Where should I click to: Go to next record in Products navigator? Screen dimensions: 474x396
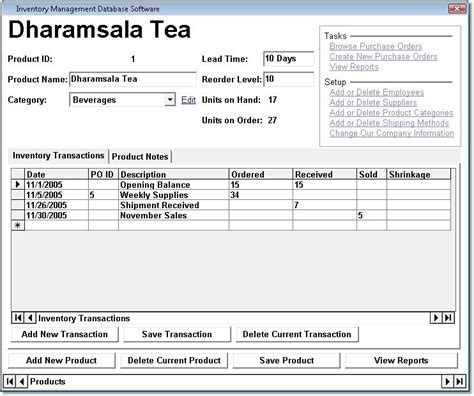pos(447,381)
